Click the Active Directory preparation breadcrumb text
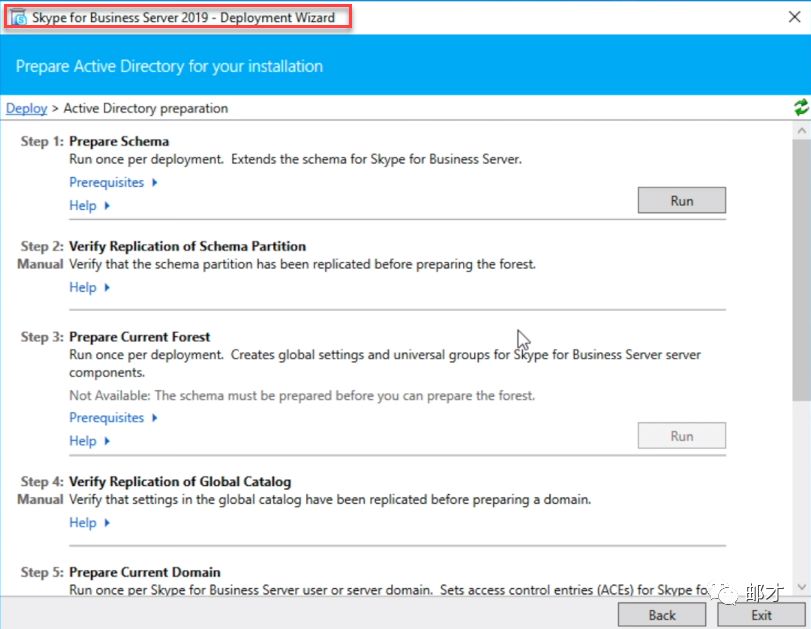This screenshot has height=629, width=811. coord(146,108)
